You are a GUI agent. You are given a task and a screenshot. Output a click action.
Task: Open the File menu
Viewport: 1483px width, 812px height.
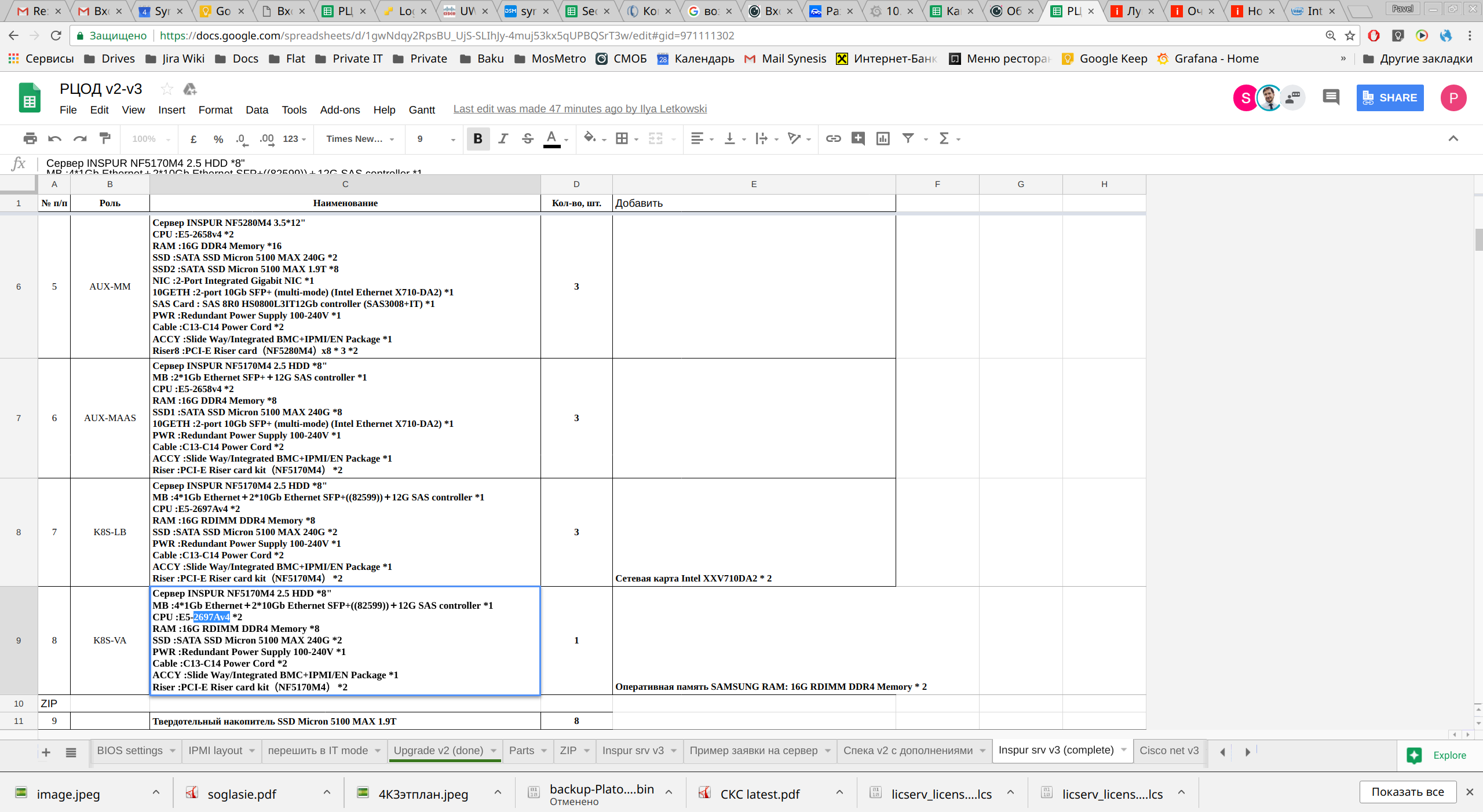pyautogui.click(x=68, y=110)
